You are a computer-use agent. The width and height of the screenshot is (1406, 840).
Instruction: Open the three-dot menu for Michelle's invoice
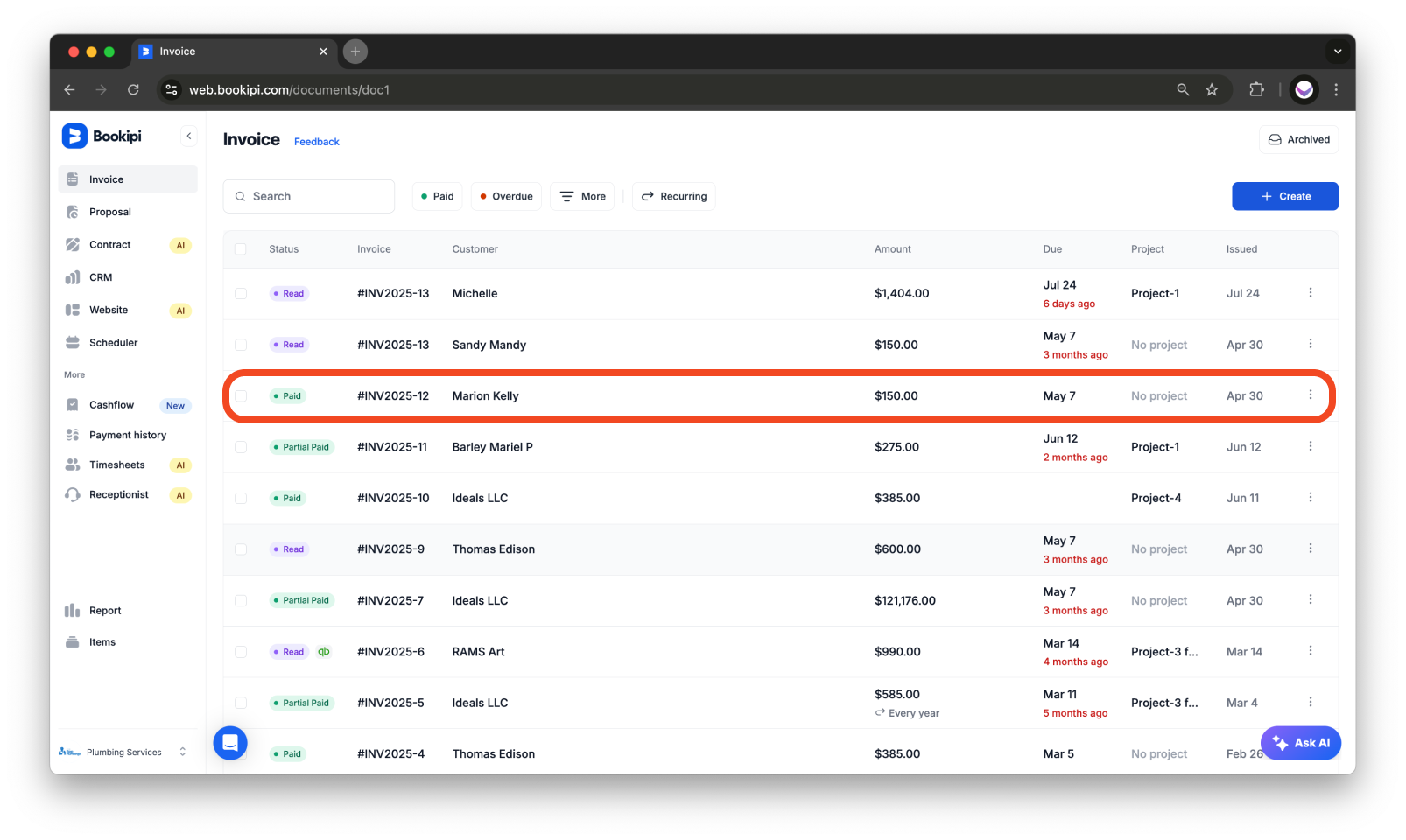[1311, 293]
